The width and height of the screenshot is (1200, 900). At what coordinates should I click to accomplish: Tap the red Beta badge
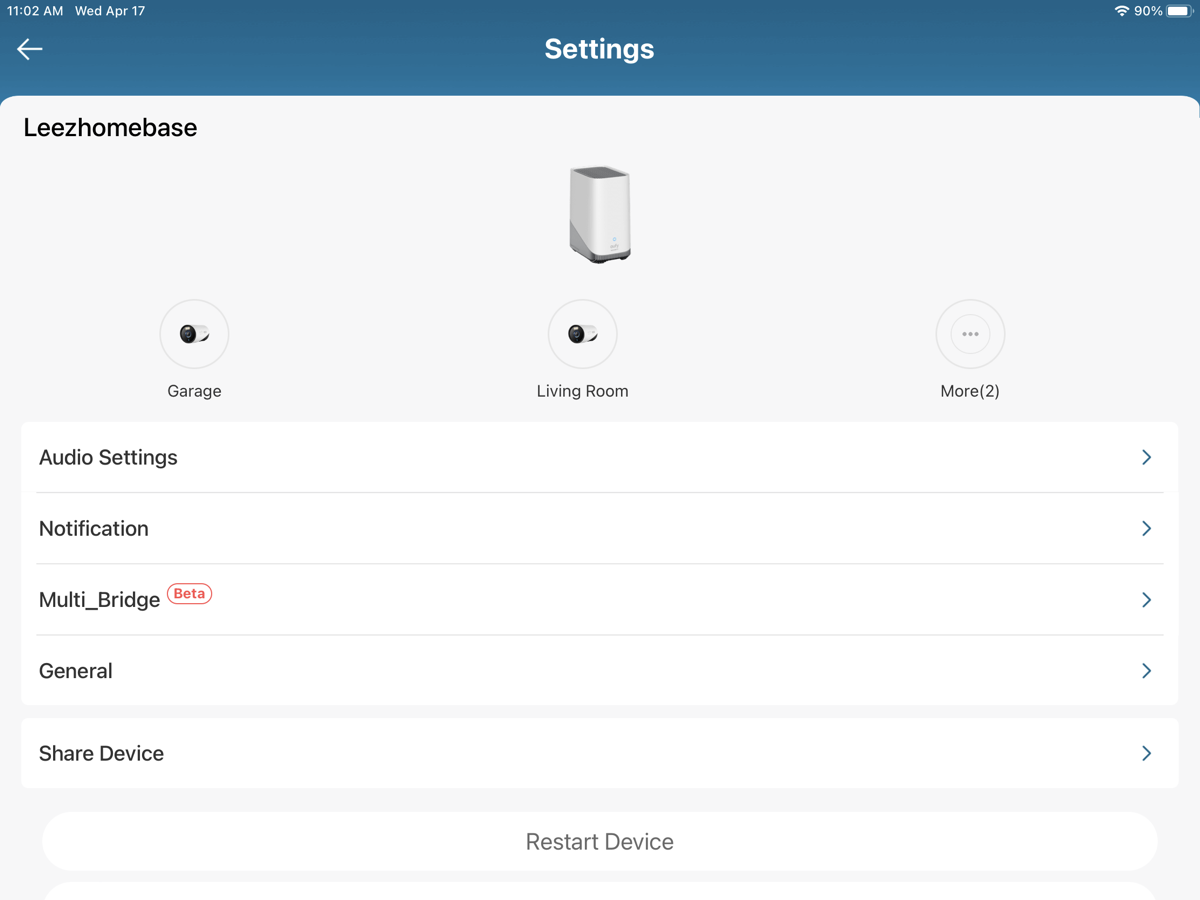(189, 594)
